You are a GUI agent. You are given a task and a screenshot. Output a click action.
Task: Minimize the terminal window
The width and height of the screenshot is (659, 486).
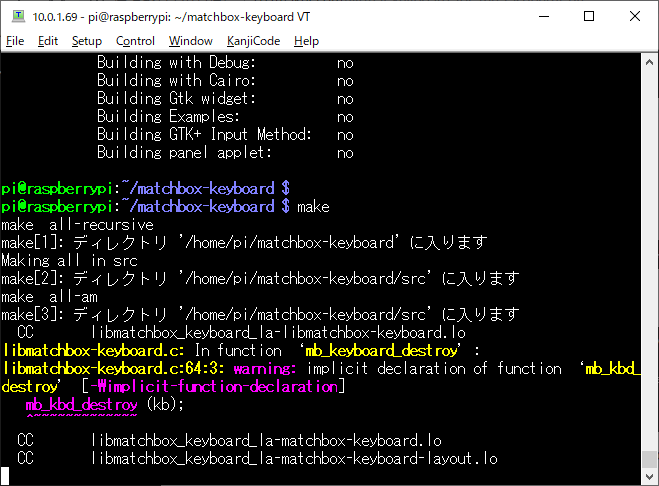point(544,16)
